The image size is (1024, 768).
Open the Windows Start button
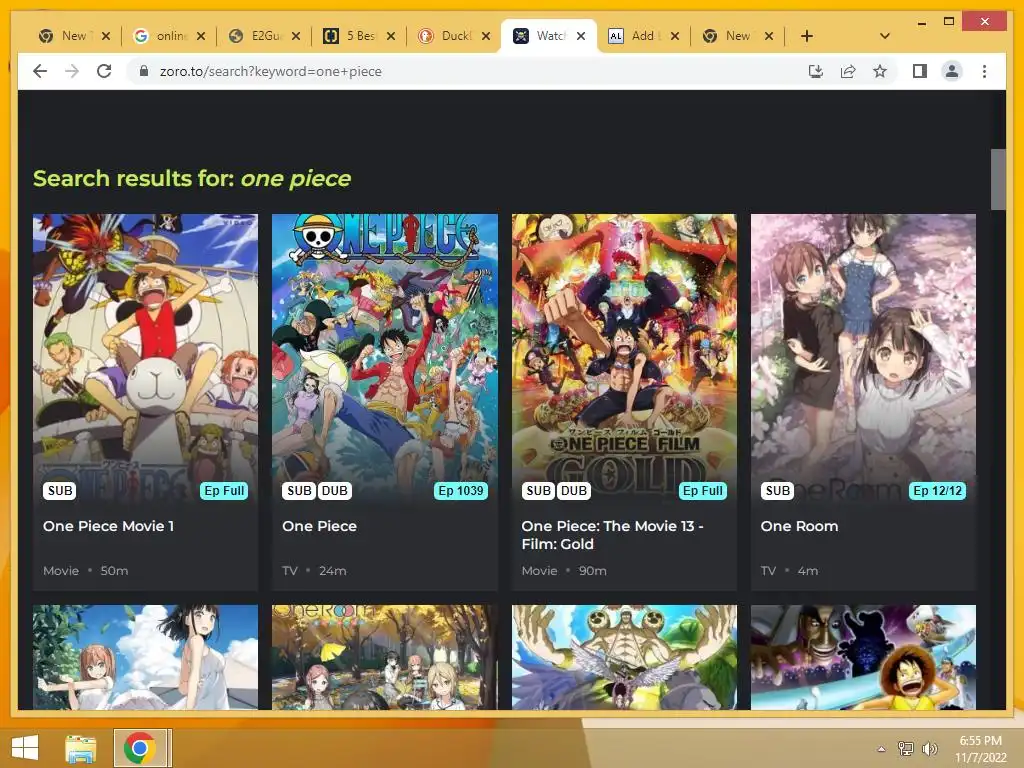click(x=25, y=748)
